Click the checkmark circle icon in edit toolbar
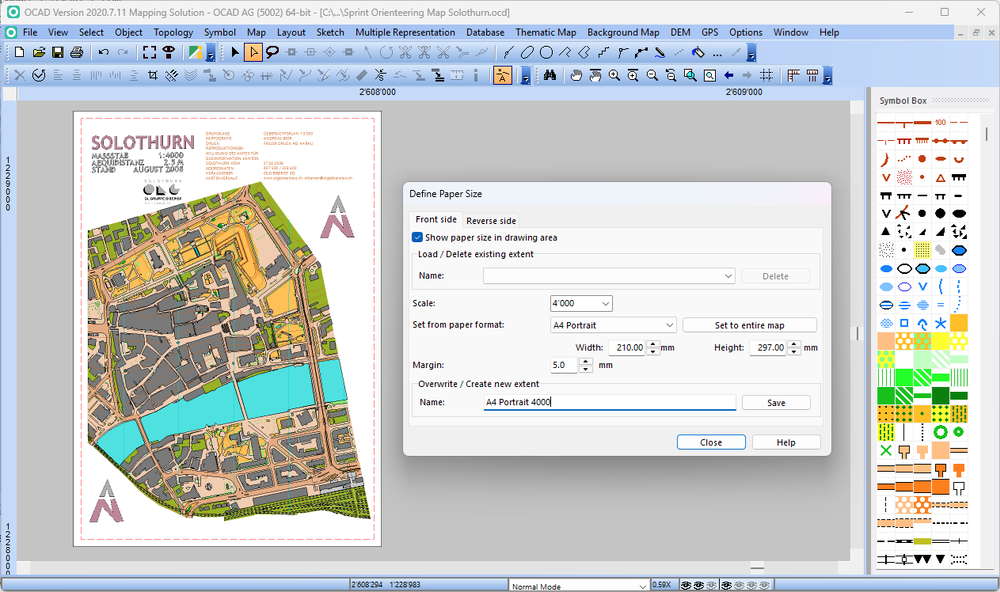This screenshot has width=1000, height=592. pos(39,75)
